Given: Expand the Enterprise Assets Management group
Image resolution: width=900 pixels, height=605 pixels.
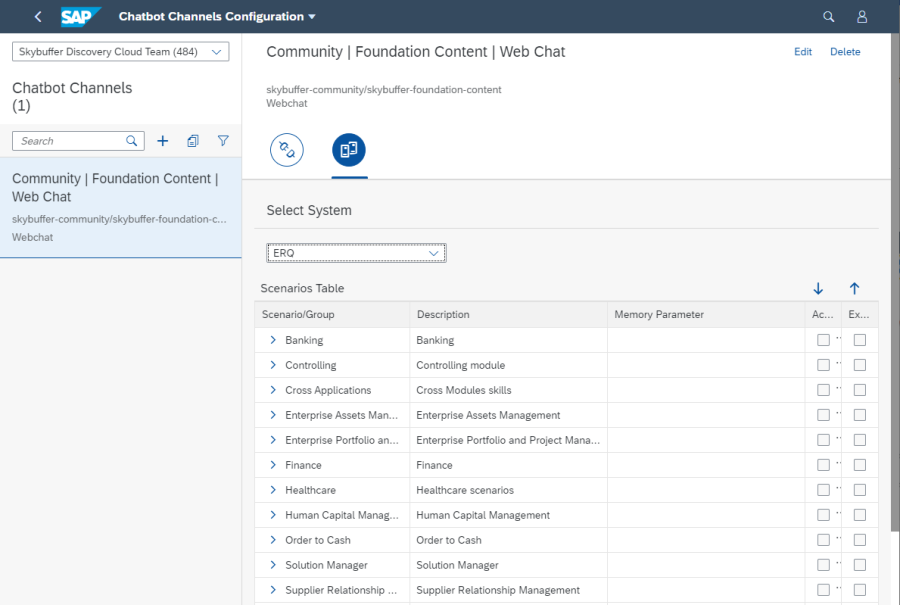Looking at the screenshot, I should coord(273,415).
